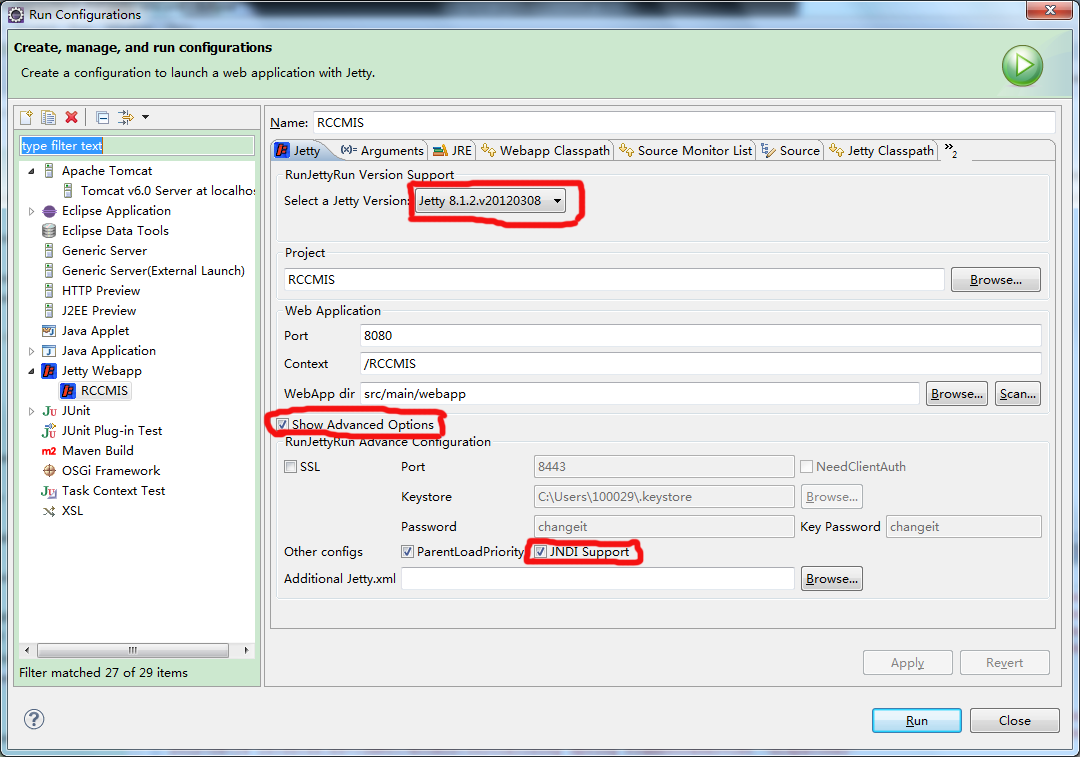This screenshot has width=1080, height=757.
Task: Click the tree horizontal scrollbar thumb
Action: (x=132, y=650)
